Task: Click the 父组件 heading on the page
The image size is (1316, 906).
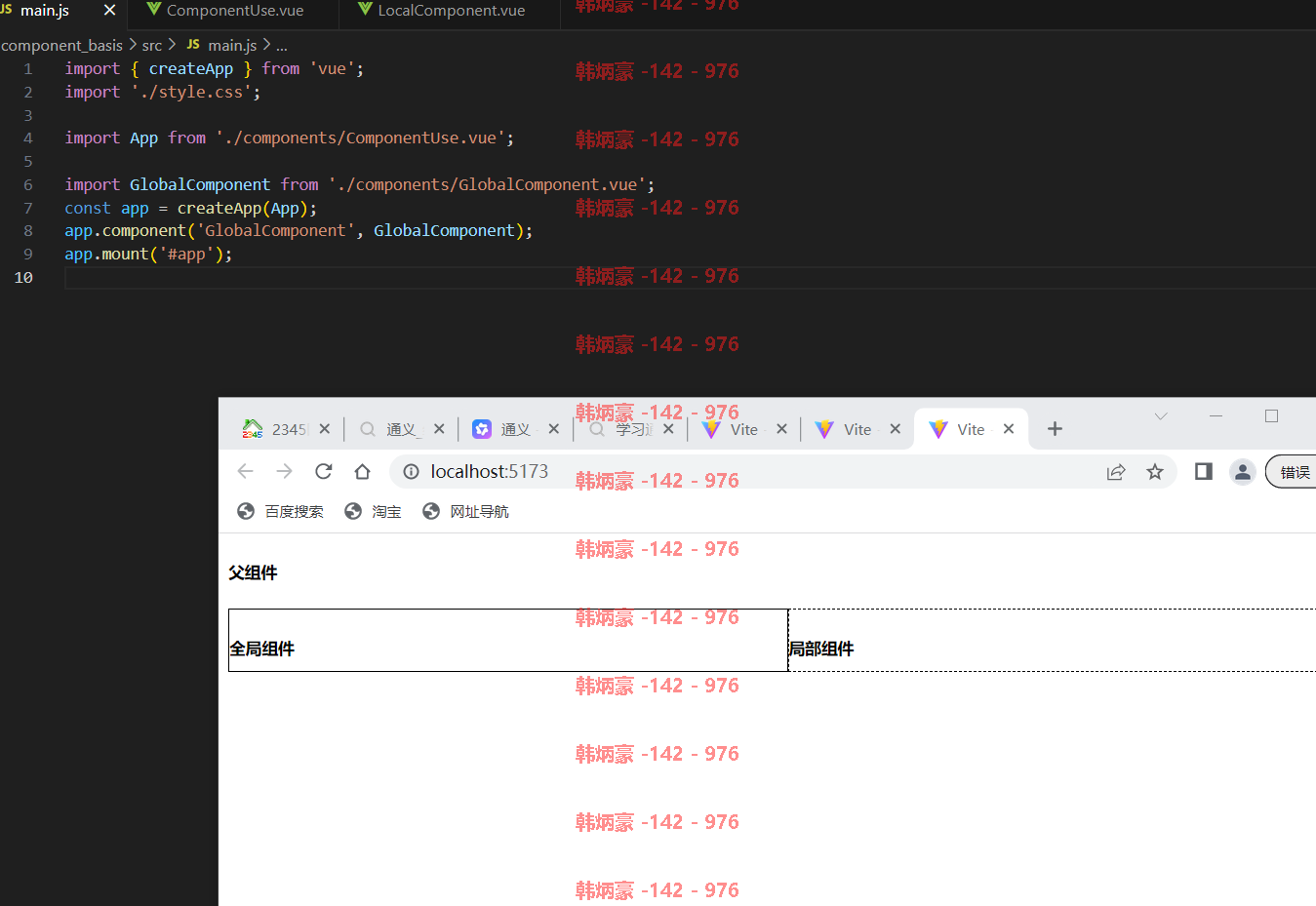Action: coord(253,572)
